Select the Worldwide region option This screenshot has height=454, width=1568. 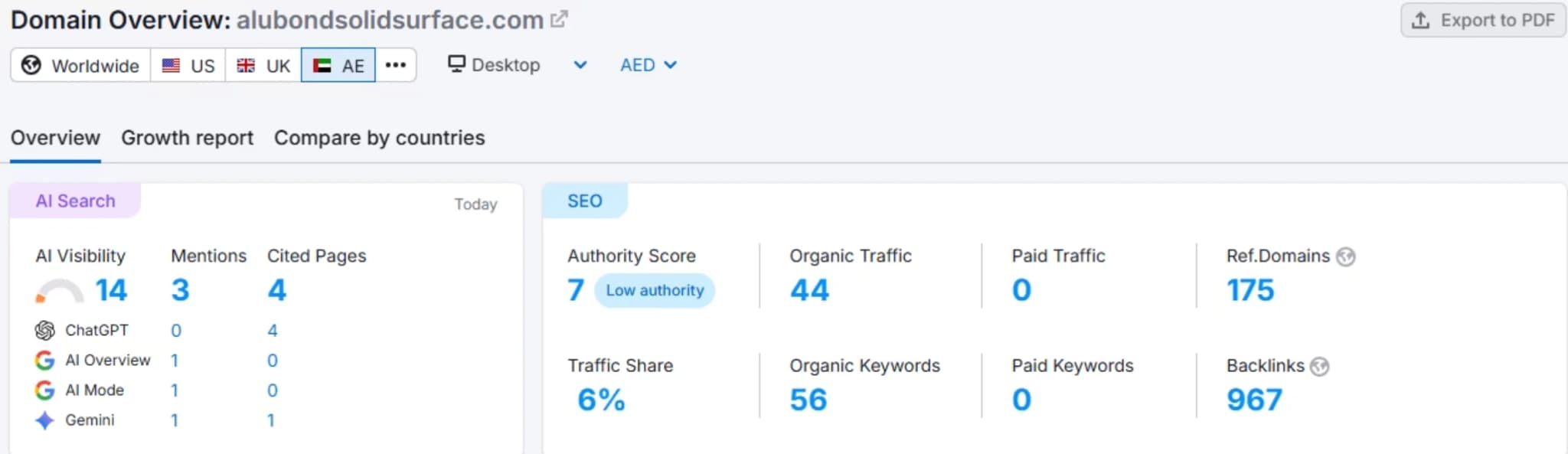(x=80, y=65)
